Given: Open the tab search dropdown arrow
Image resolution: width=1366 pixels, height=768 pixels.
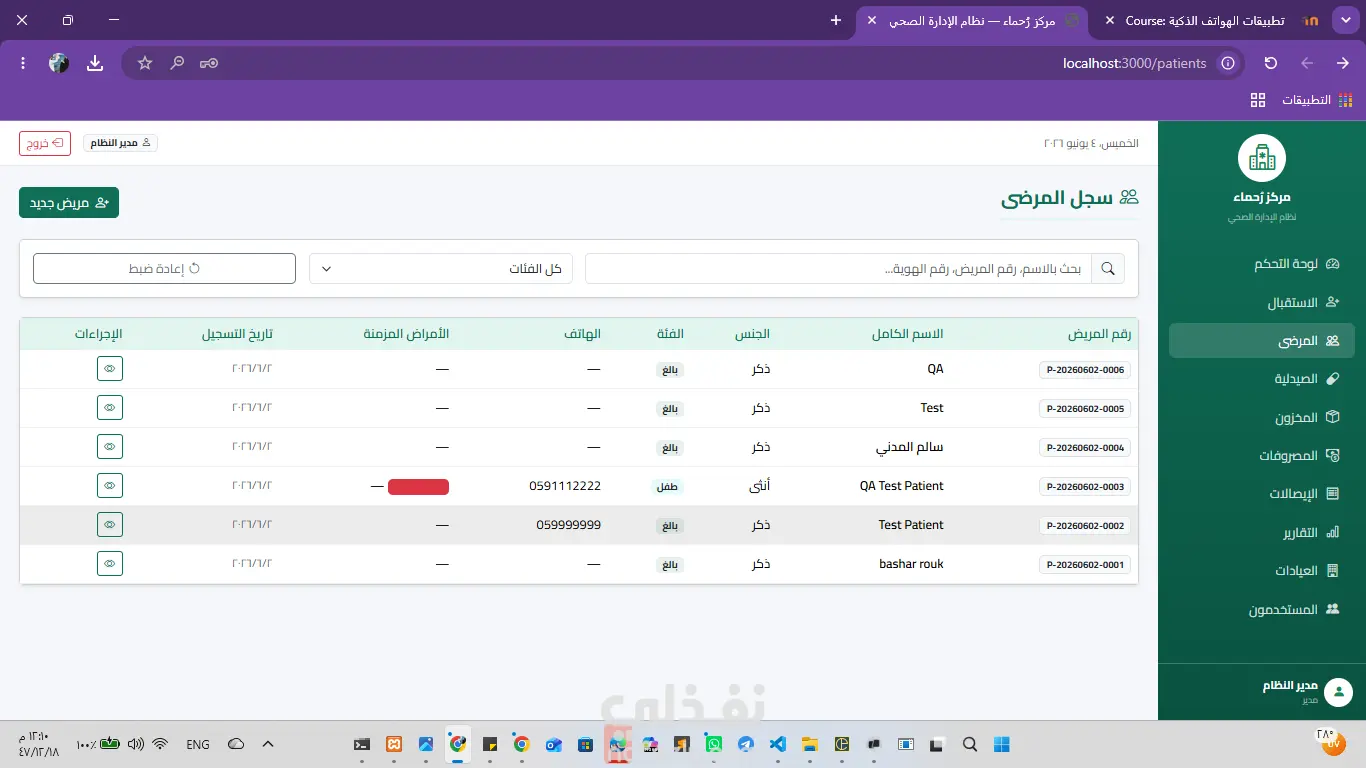Looking at the screenshot, I should (1345, 20).
